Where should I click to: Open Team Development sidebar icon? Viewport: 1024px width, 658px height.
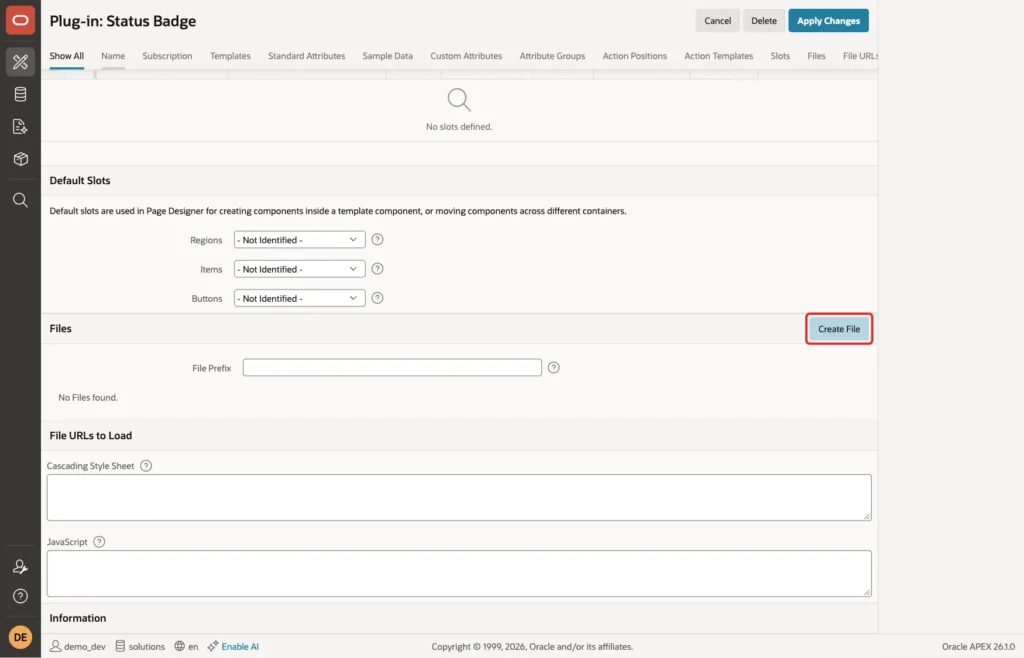[20, 127]
